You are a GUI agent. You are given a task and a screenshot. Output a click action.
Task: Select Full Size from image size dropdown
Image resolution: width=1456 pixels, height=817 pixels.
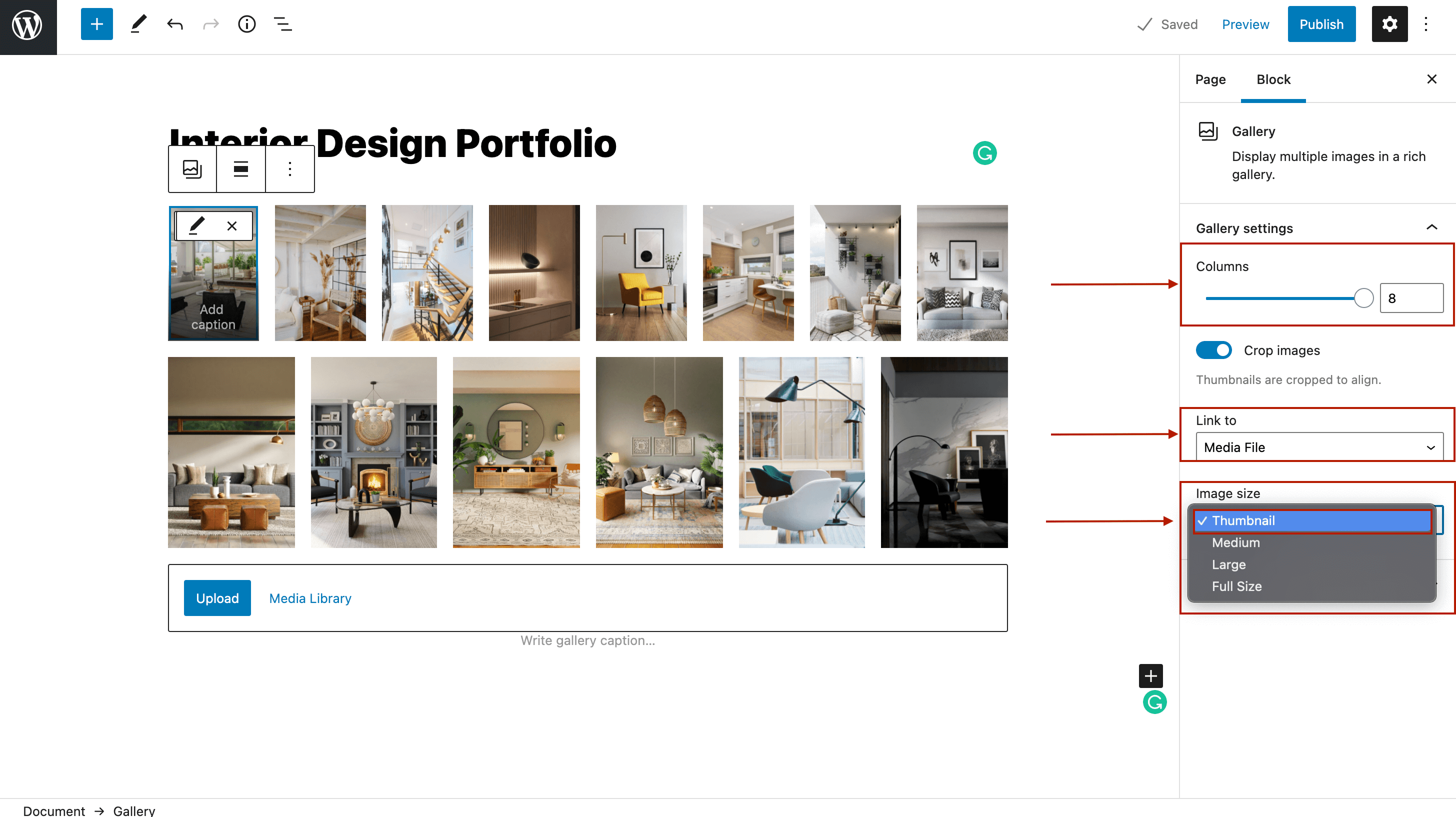coord(1236,586)
